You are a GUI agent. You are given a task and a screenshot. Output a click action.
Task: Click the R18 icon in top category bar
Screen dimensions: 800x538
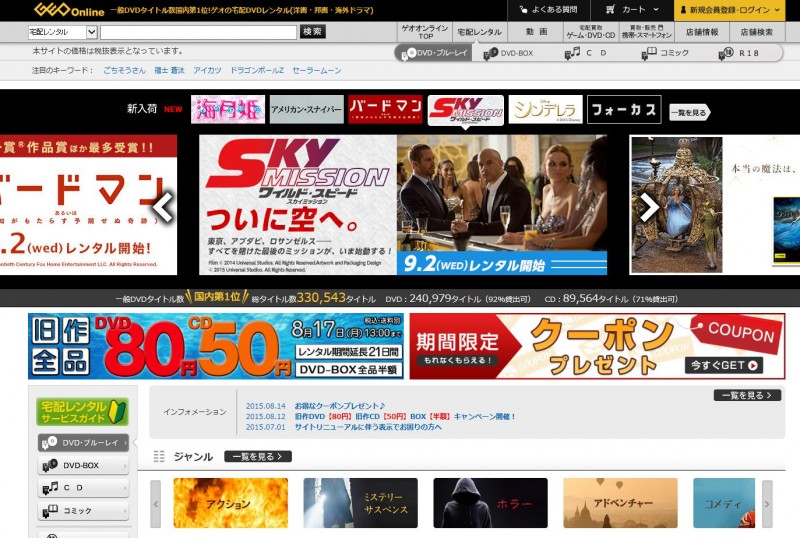click(726, 53)
